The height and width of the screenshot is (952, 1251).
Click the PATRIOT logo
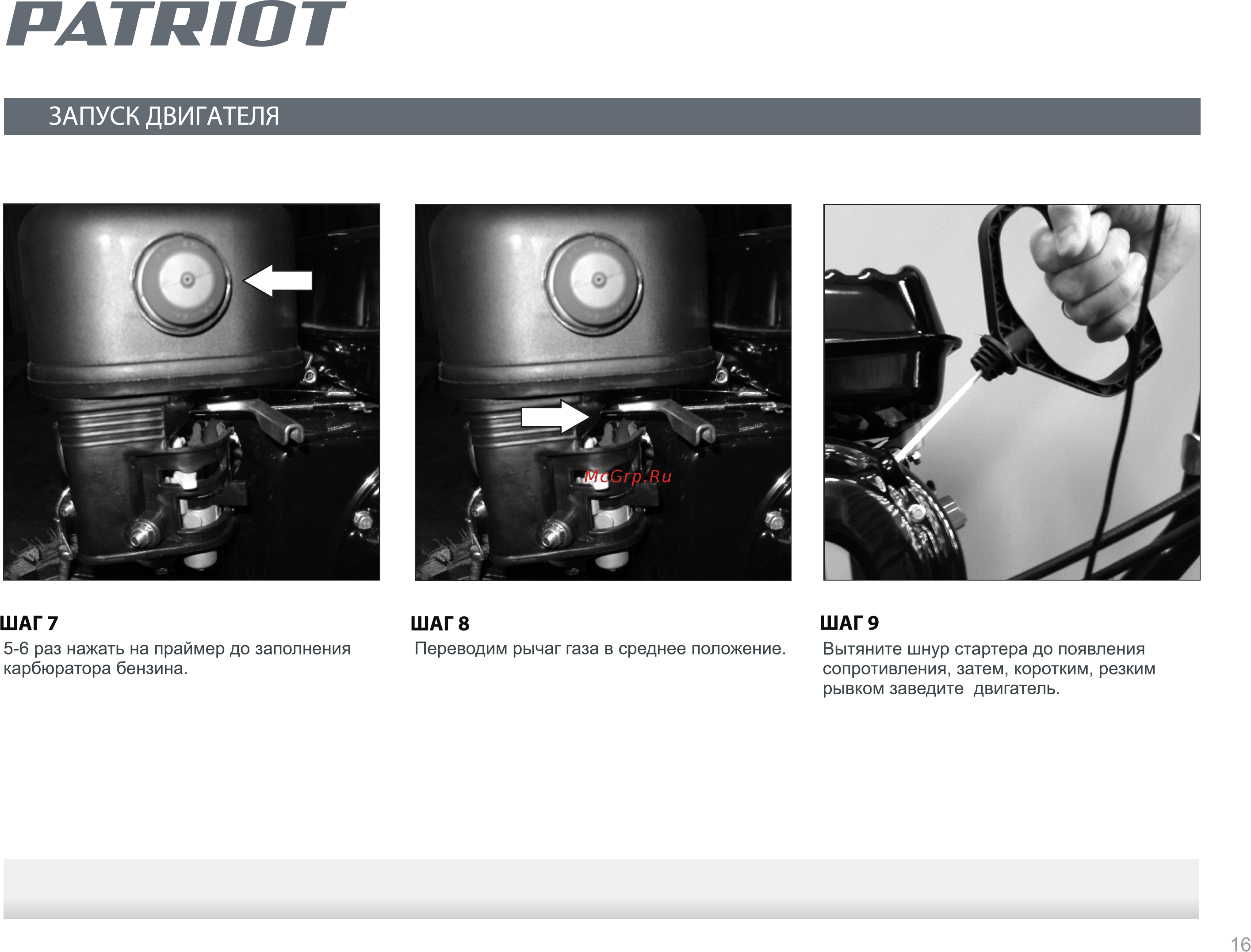pos(176,24)
